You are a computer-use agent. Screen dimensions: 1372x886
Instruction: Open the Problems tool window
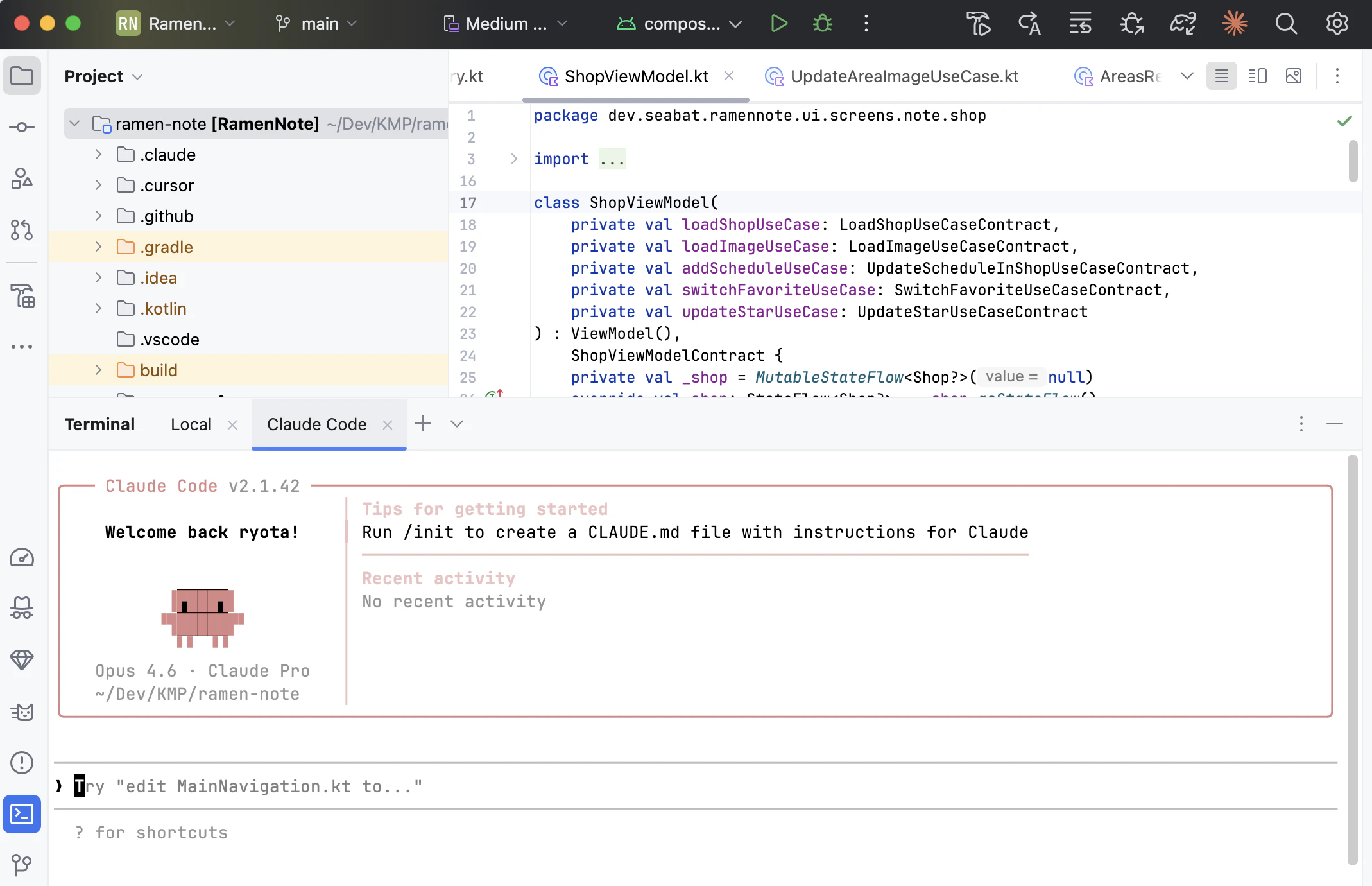[22, 763]
